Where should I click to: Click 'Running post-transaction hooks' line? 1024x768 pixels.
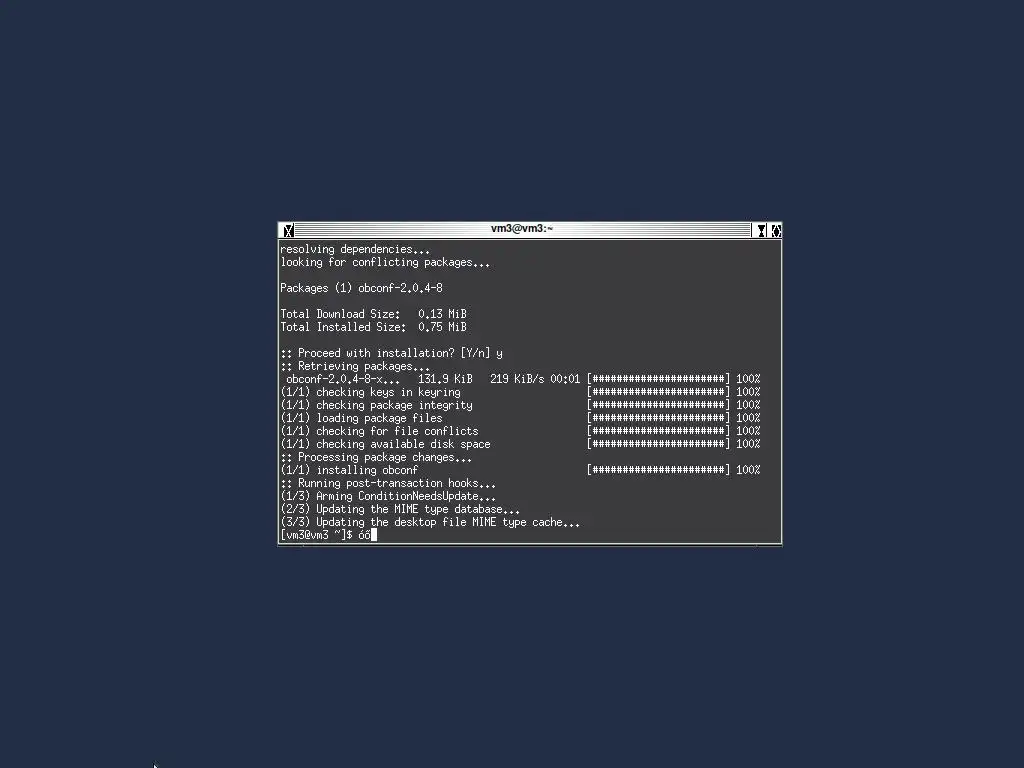[x=388, y=483]
